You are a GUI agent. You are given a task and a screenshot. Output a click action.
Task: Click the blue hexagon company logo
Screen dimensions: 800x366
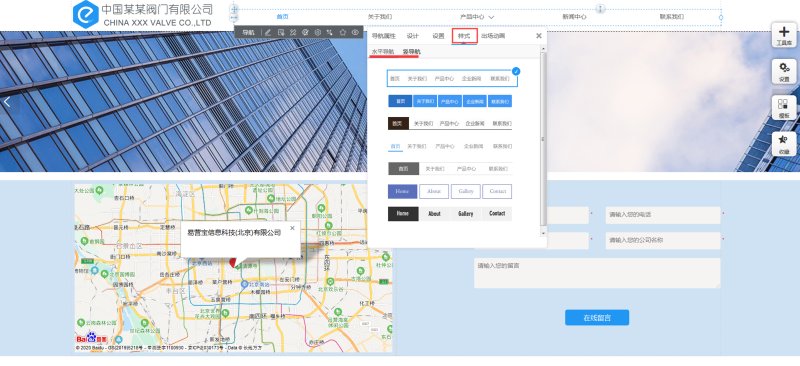tap(85, 14)
